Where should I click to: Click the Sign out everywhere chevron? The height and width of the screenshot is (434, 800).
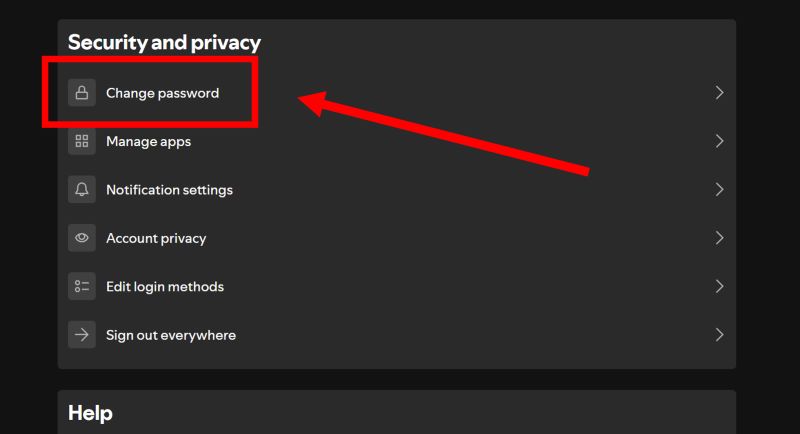pyautogui.click(x=719, y=335)
